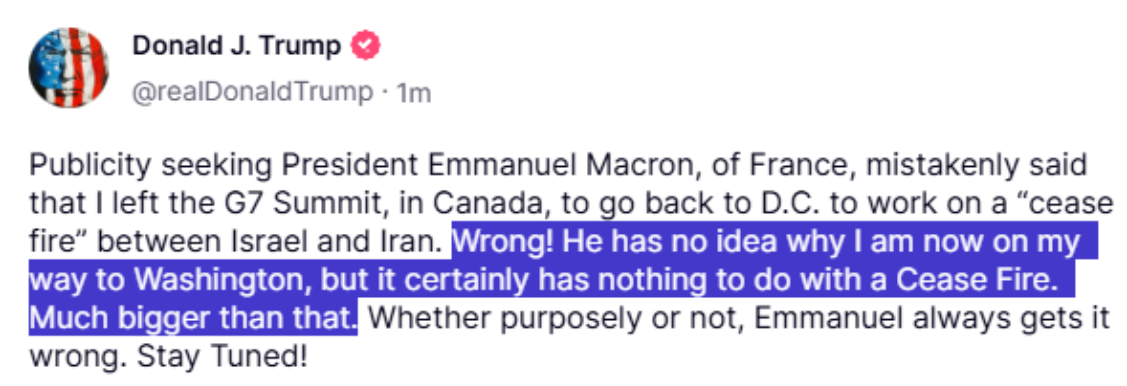Click the 1m post timestamp
Image resolution: width=1127 pixels, height=386 pixels.
click(414, 92)
